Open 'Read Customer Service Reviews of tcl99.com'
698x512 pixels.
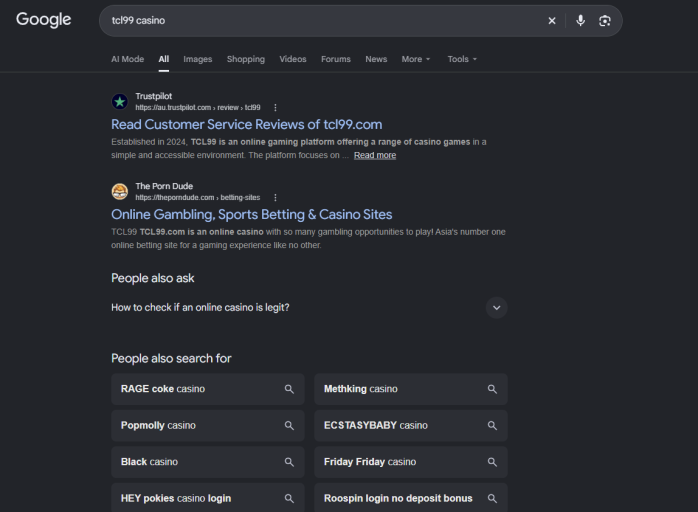pos(247,125)
